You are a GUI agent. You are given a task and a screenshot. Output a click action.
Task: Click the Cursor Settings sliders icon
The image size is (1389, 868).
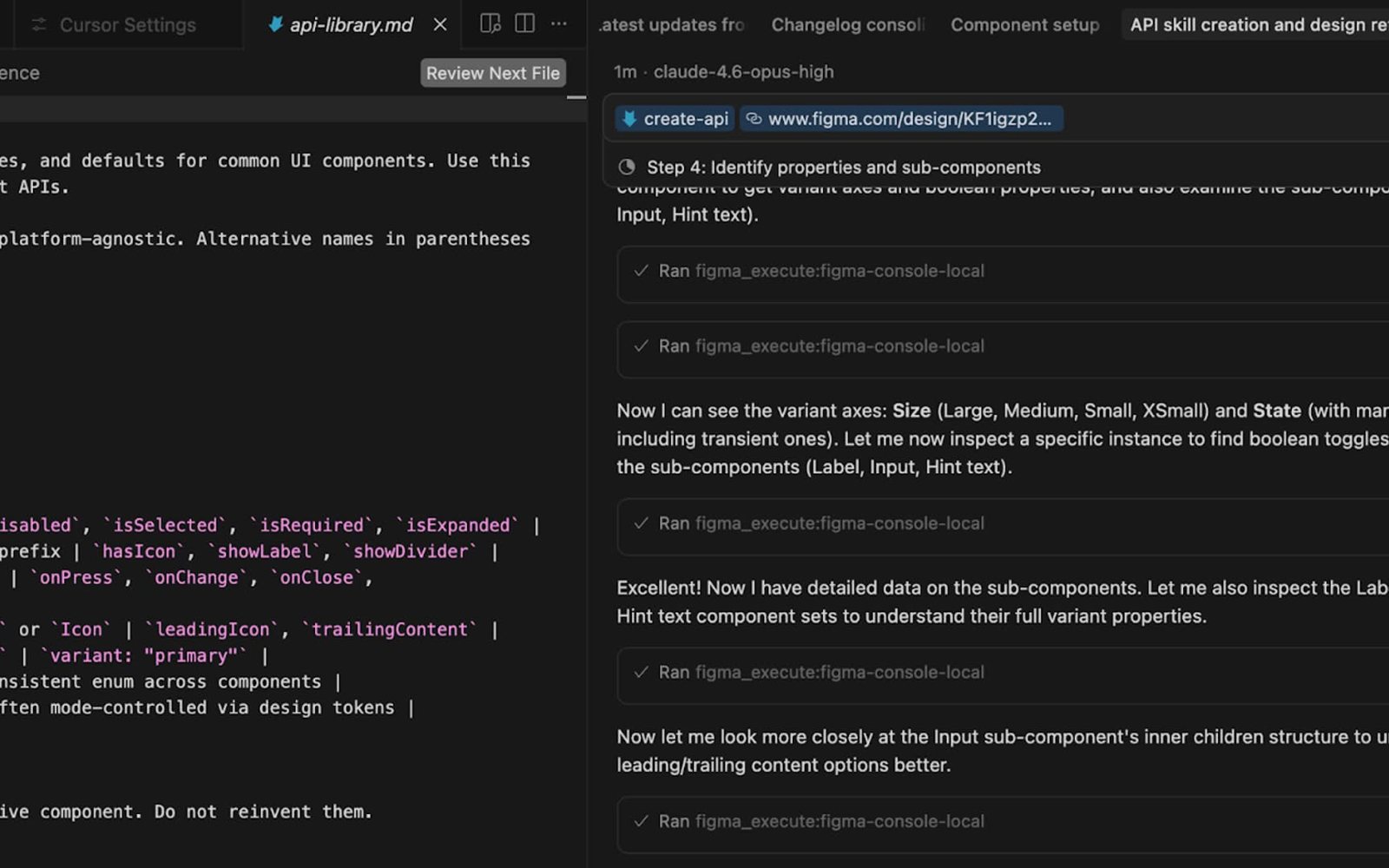point(39,25)
